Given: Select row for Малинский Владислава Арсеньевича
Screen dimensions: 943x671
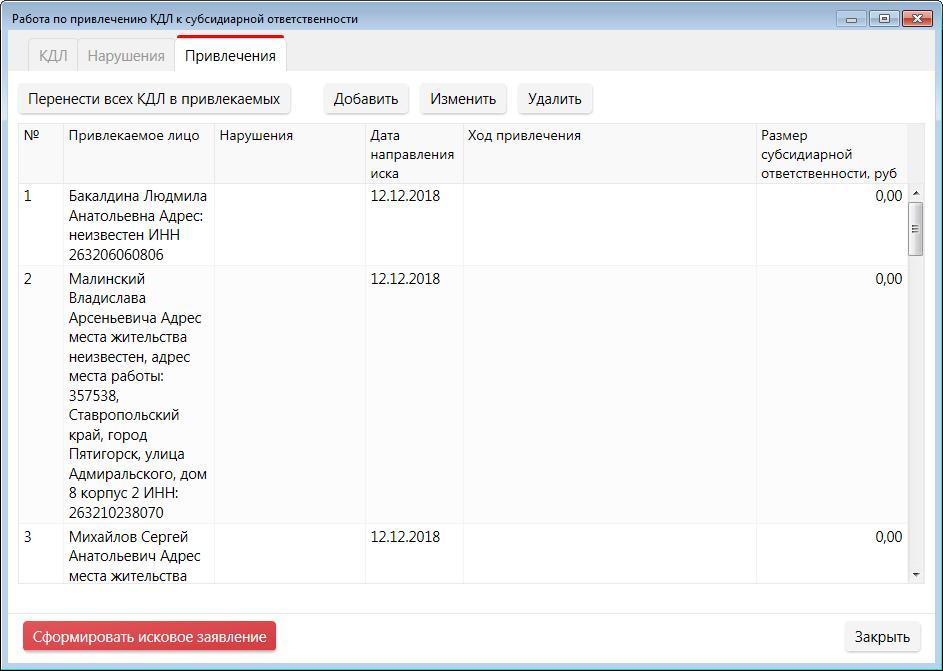Looking at the screenshot, I should tap(138, 395).
